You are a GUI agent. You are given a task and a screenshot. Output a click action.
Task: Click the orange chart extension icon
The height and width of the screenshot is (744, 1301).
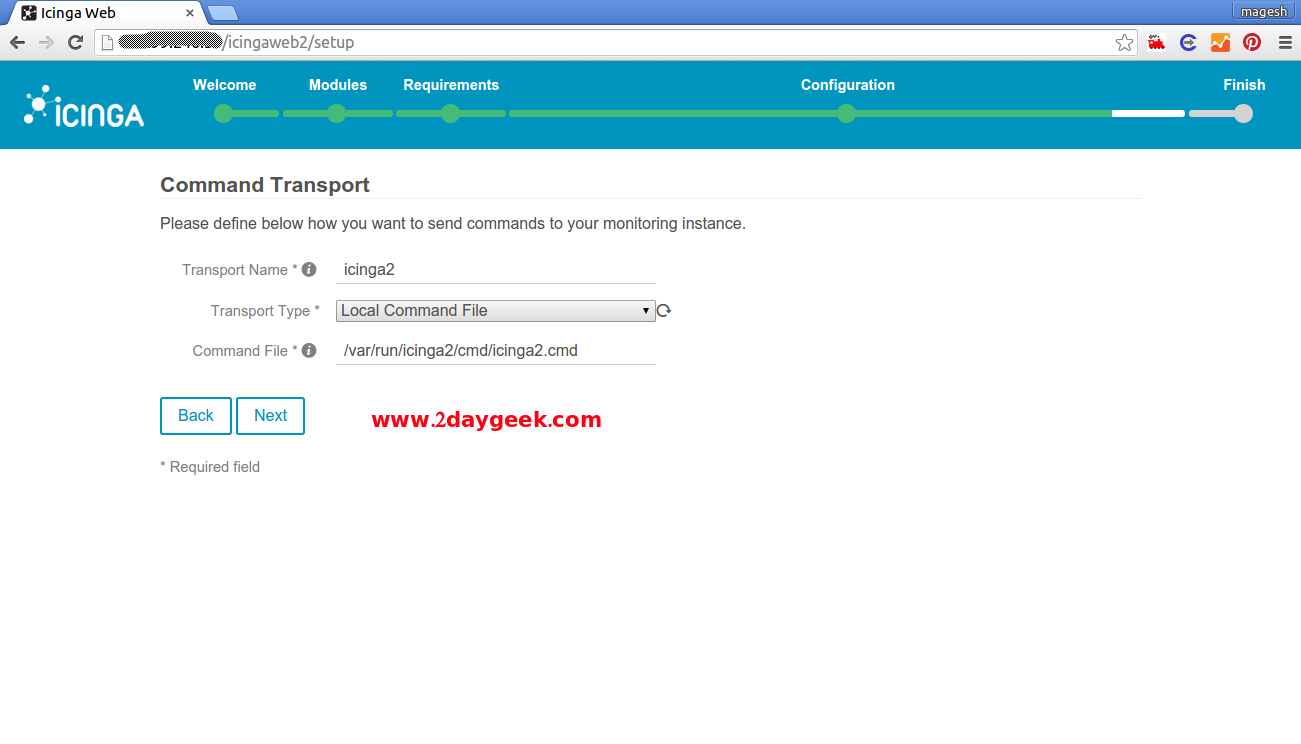tap(1220, 42)
